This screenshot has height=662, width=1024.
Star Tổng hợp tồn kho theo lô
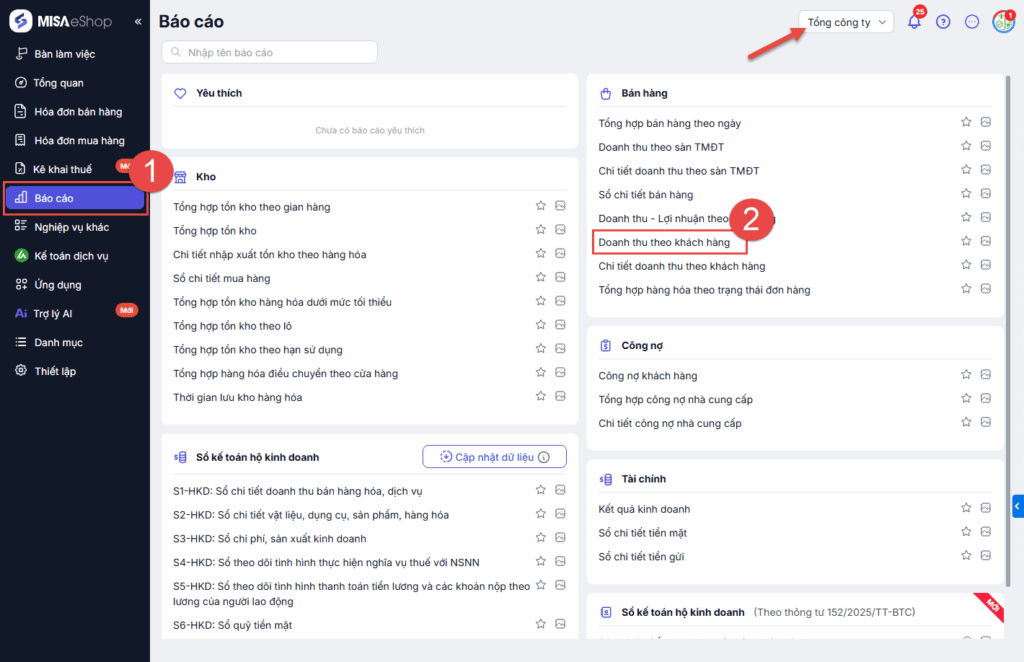pyautogui.click(x=541, y=324)
